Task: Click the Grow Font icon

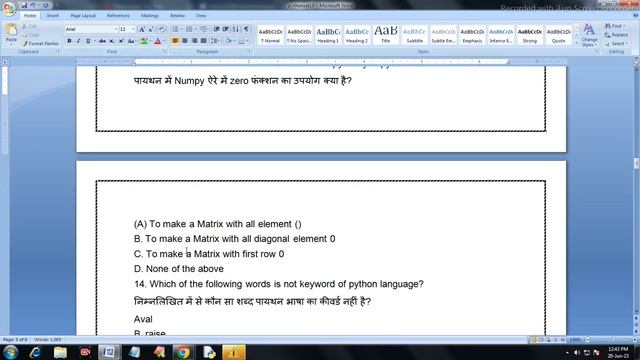Action: point(142,29)
